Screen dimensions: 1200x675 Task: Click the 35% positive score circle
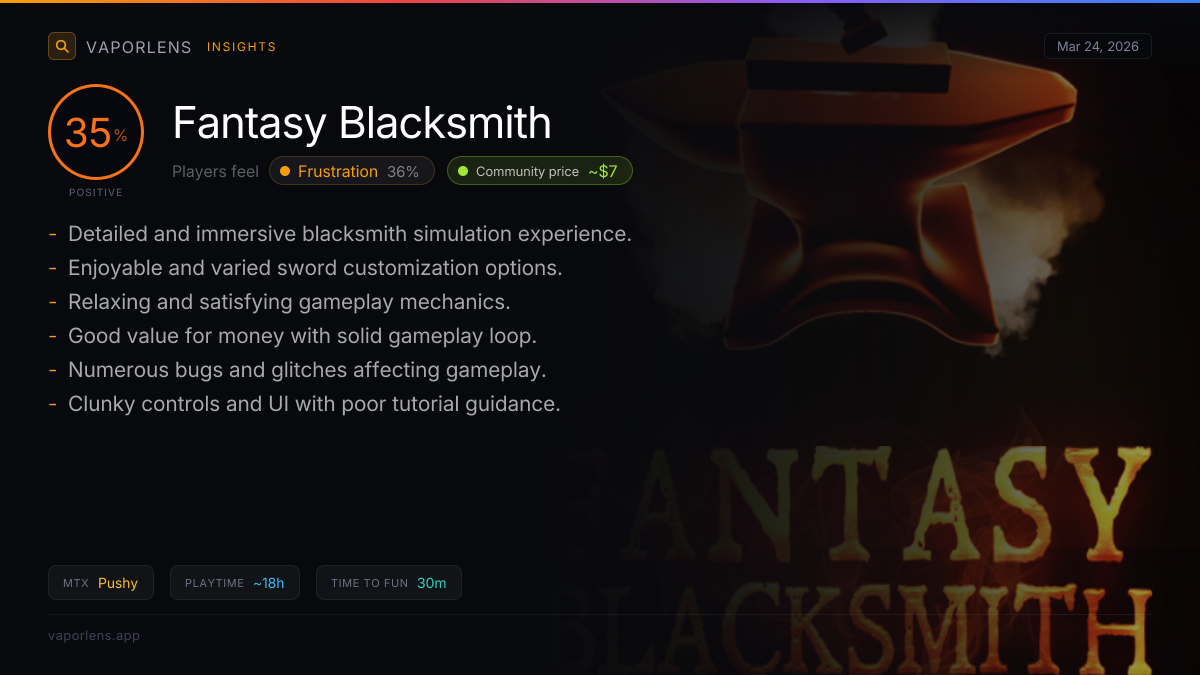pos(96,132)
